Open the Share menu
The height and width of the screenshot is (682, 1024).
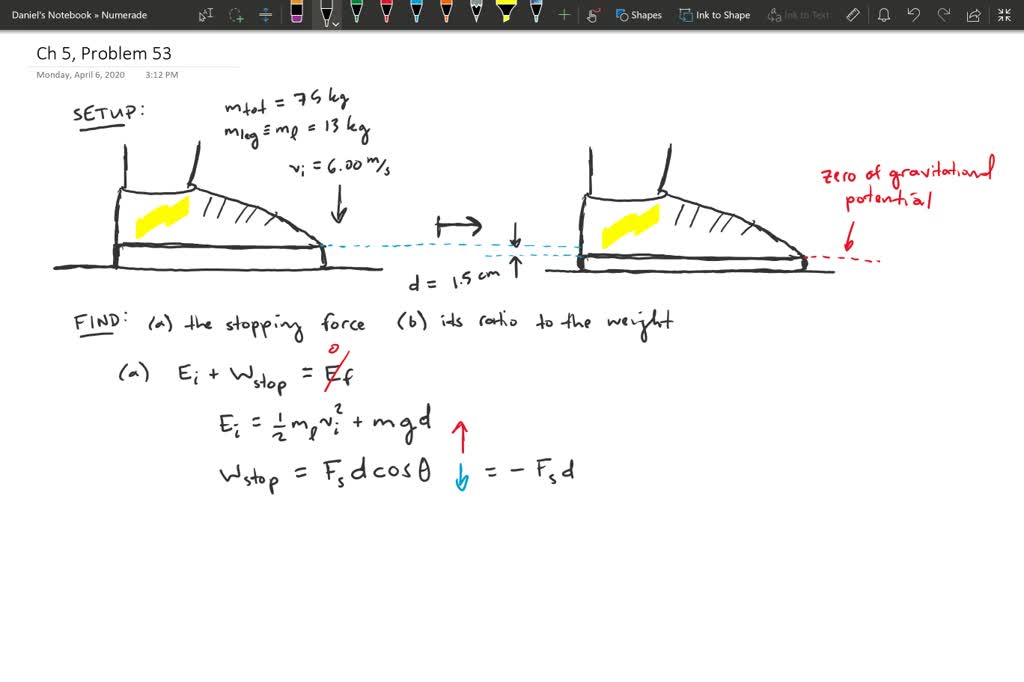pos(973,15)
